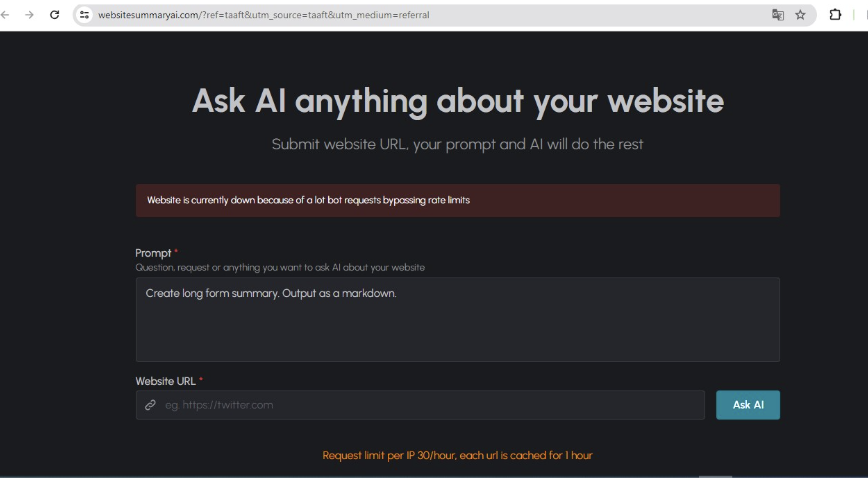
Task: Click the Prompt helper description text
Action: tap(280, 267)
